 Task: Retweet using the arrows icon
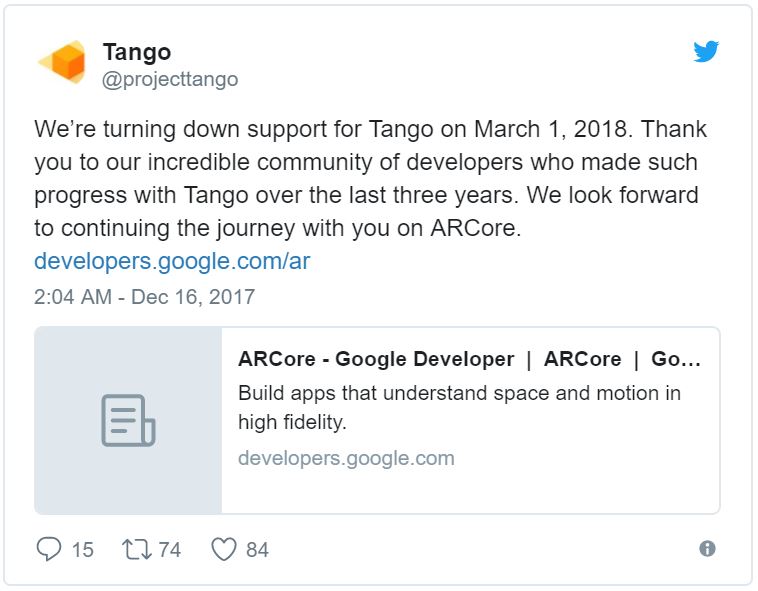pyautogui.click(x=137, y=549)
